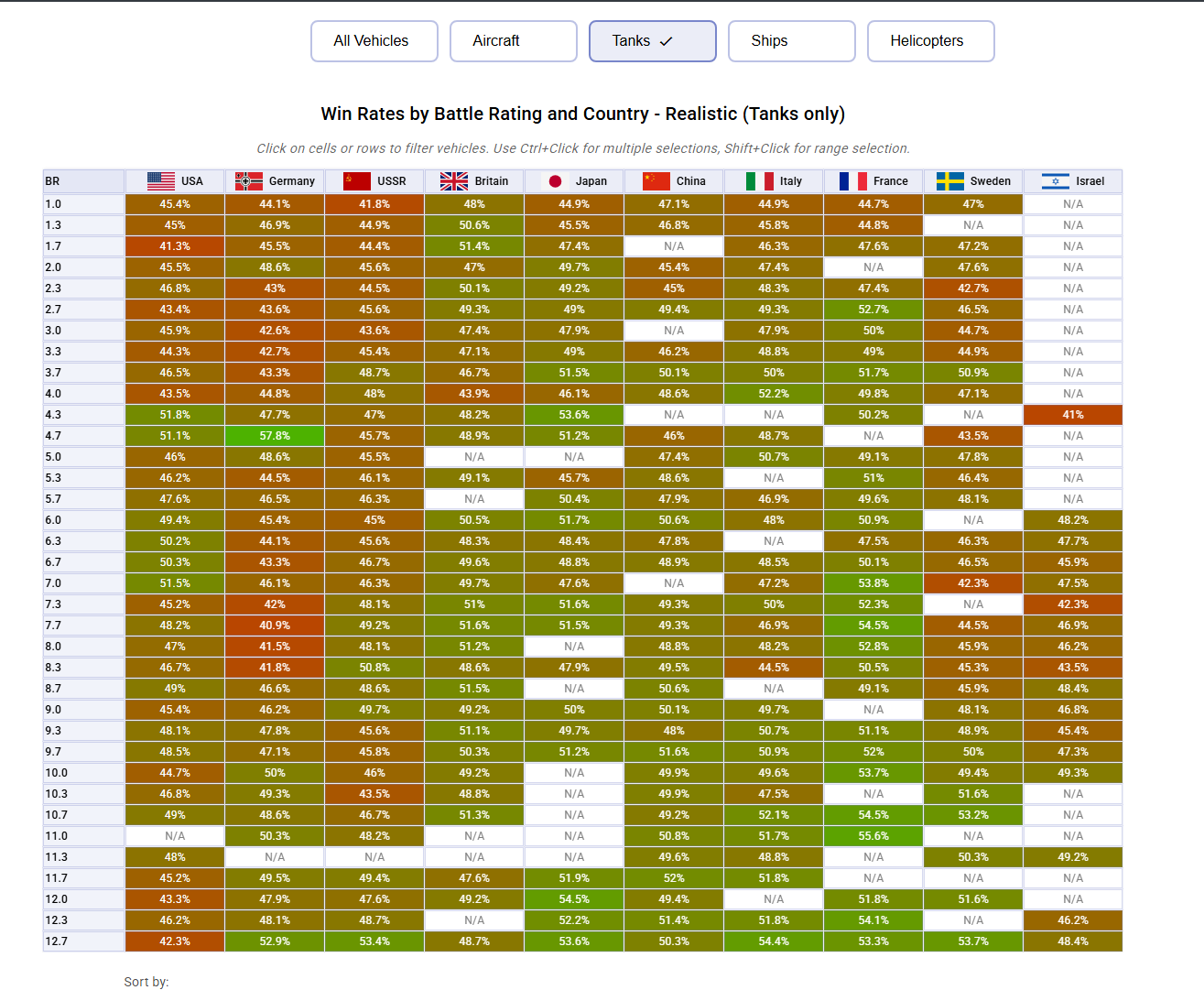Screen dimensions: 1204x990
Task: Filter by the BR 2.3 row label
Action: tap(84, 288)
